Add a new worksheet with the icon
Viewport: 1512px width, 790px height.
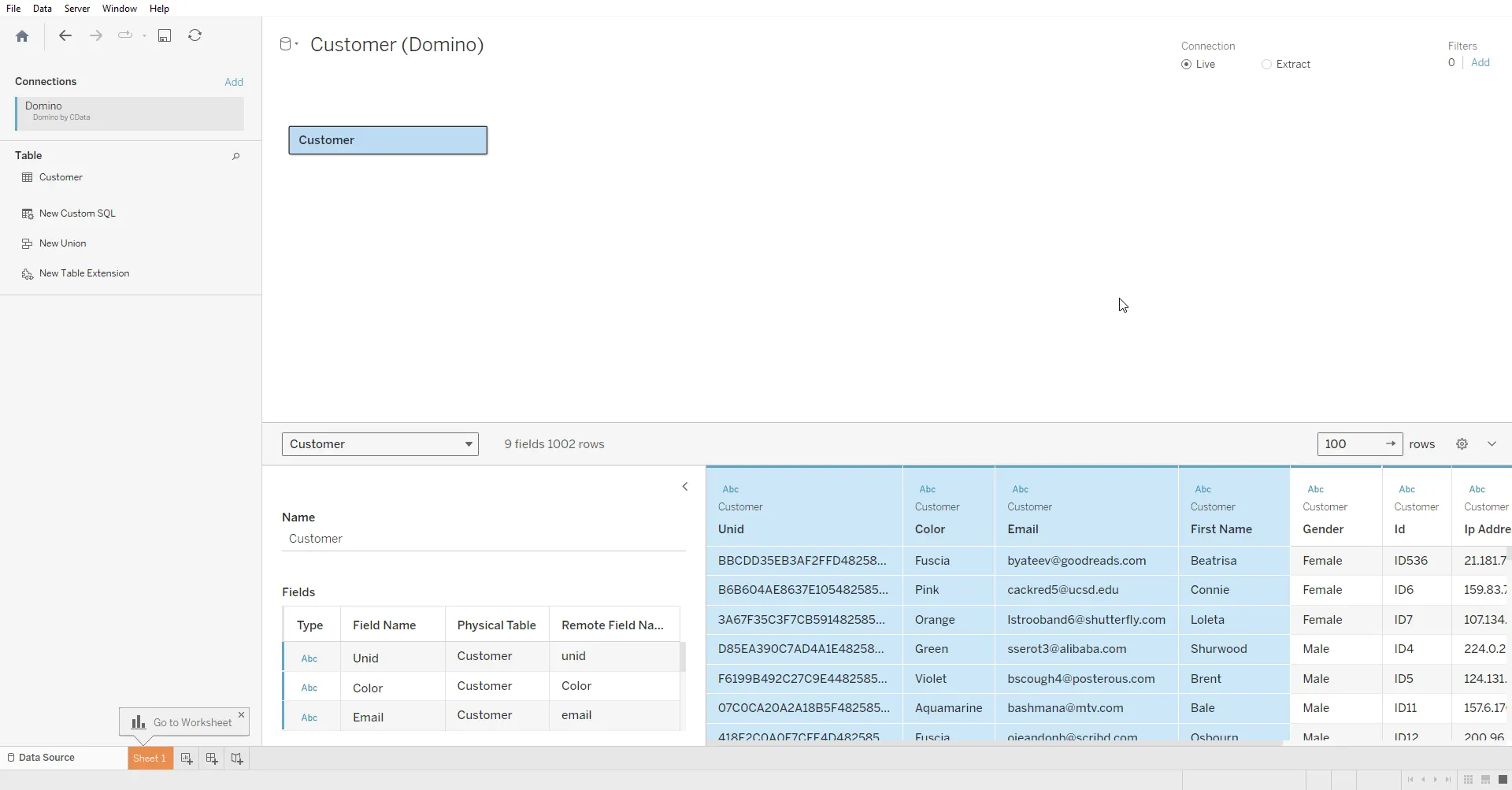187,758
